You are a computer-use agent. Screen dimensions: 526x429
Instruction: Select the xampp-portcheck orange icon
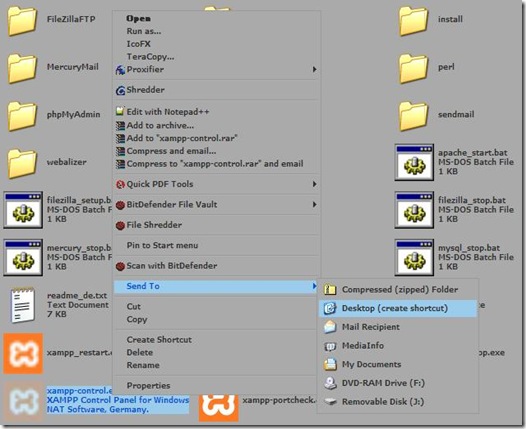click(219, 408)
